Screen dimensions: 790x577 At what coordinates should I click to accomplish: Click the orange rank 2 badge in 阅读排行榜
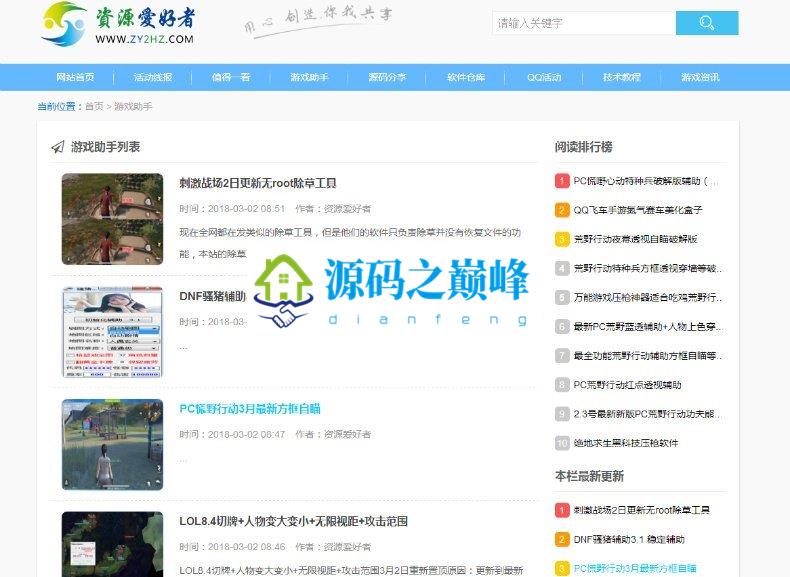(562, 210)
